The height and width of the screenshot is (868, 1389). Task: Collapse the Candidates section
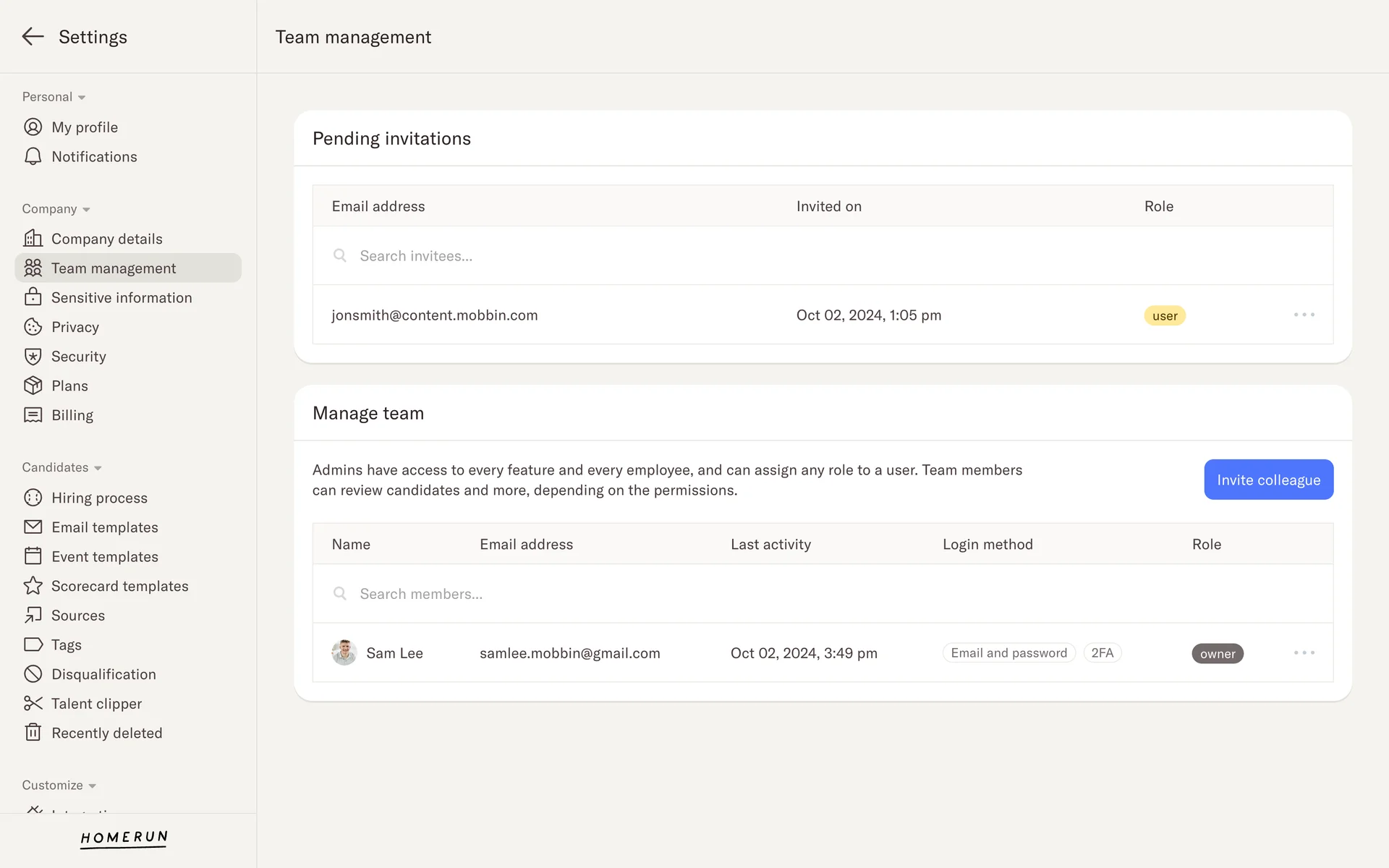pos(98,468)
